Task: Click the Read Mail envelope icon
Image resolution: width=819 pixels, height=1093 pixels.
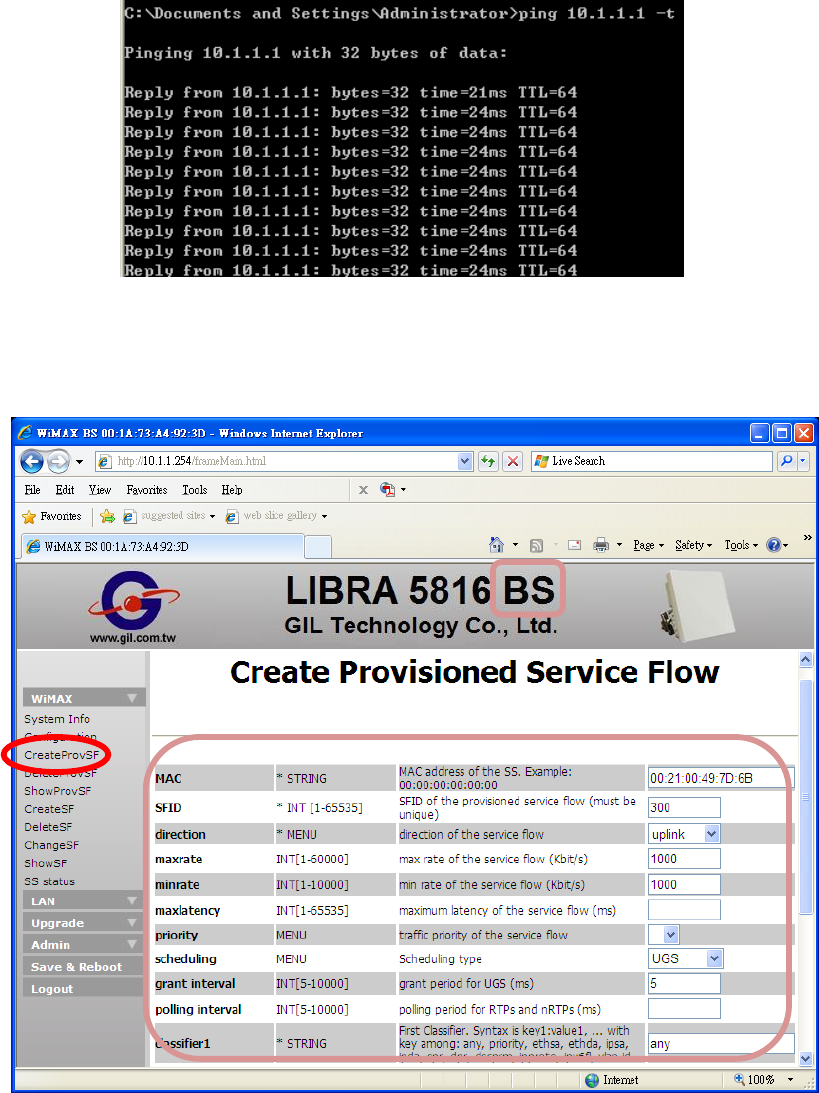Action: [574, 546]
